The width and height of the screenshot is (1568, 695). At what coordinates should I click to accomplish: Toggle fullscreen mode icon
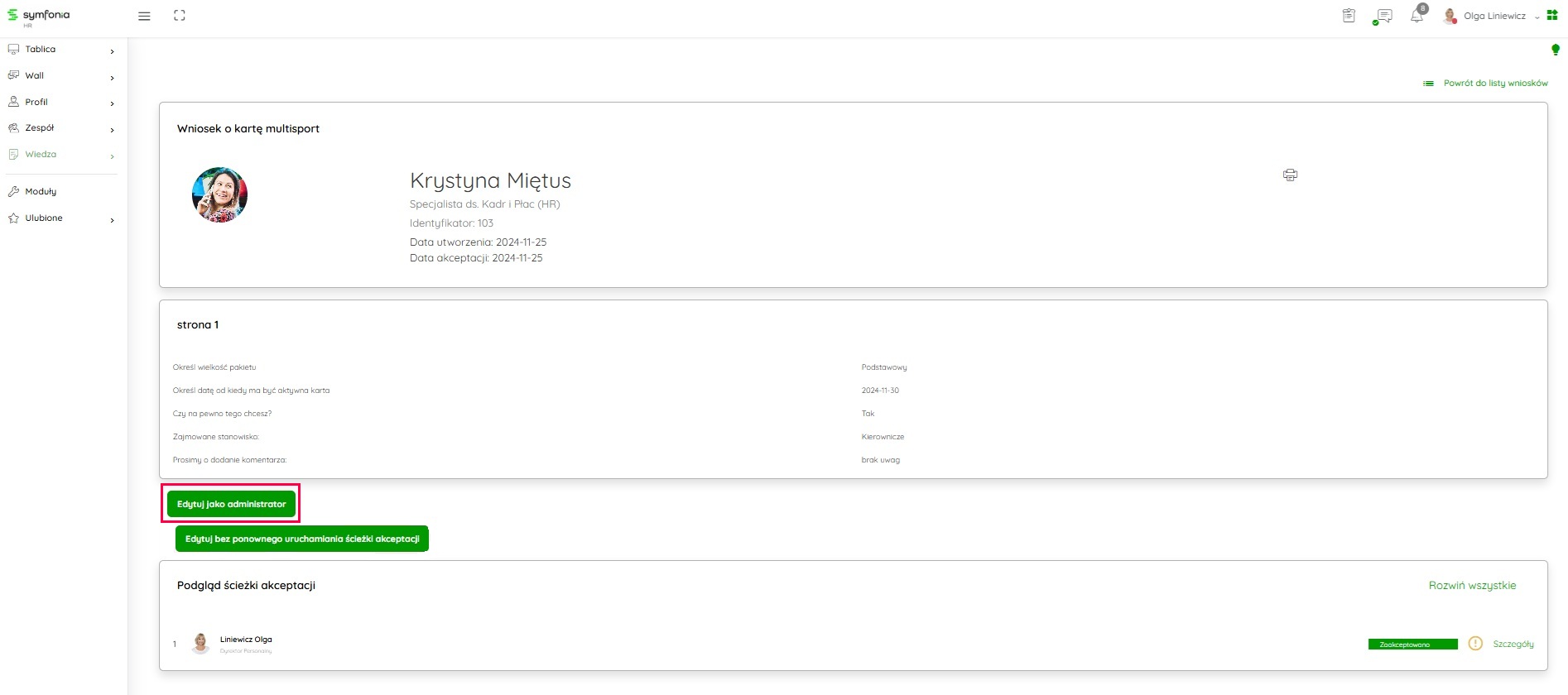point(180,16)
